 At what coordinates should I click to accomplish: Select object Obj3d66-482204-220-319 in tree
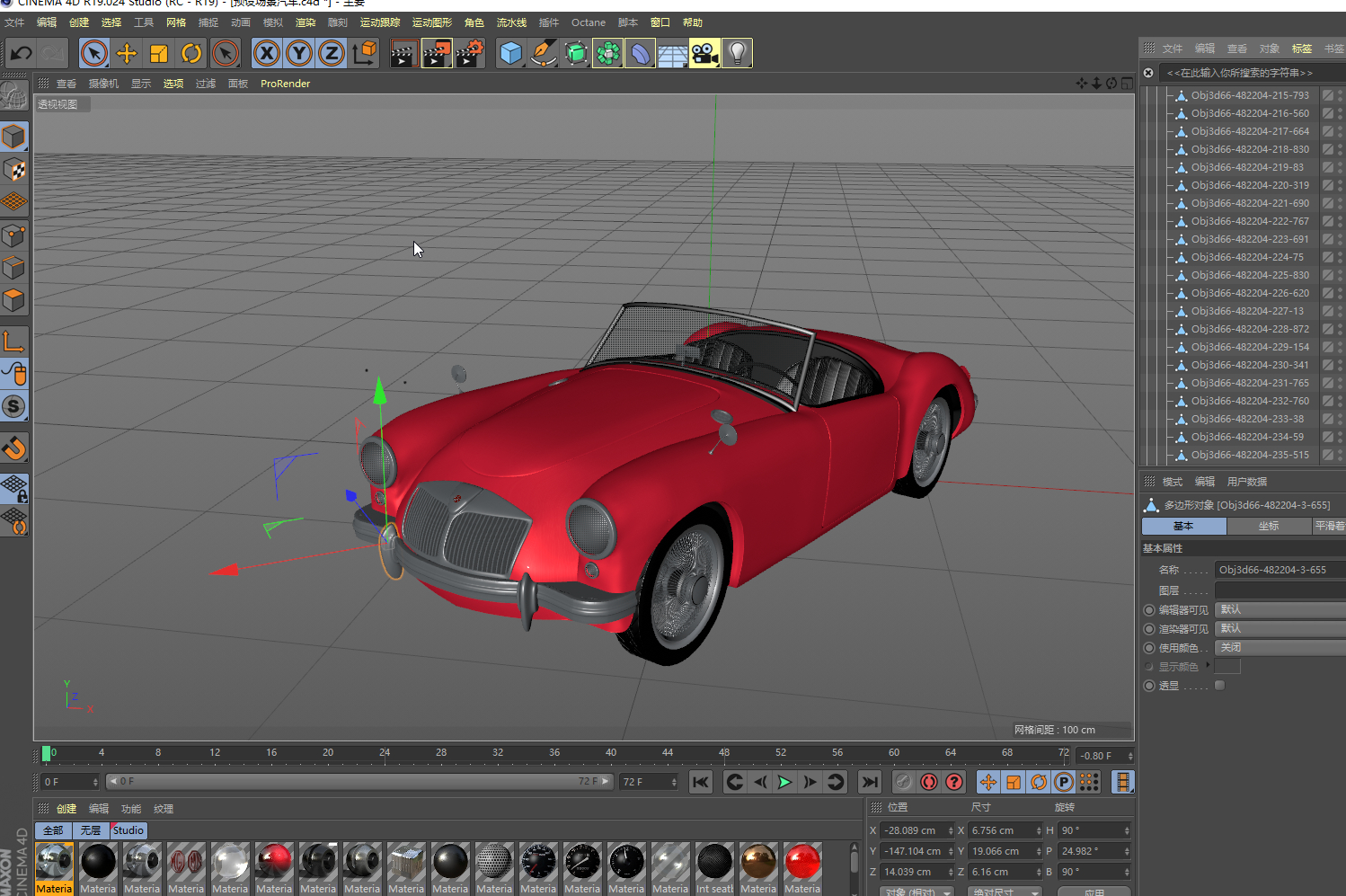point(1250,185)
